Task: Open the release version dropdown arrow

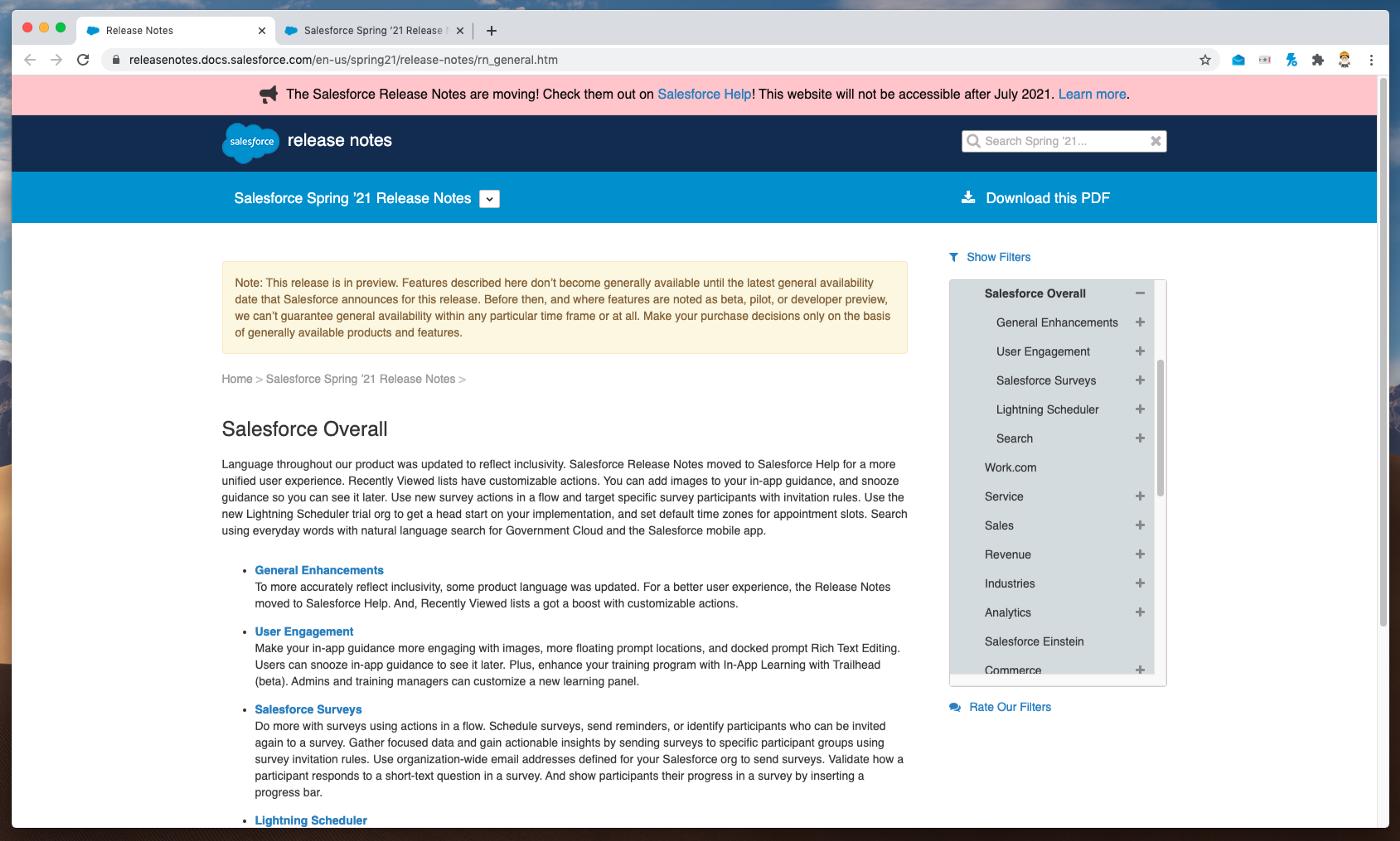Action: pyautogui.click(x=489, y=198)
